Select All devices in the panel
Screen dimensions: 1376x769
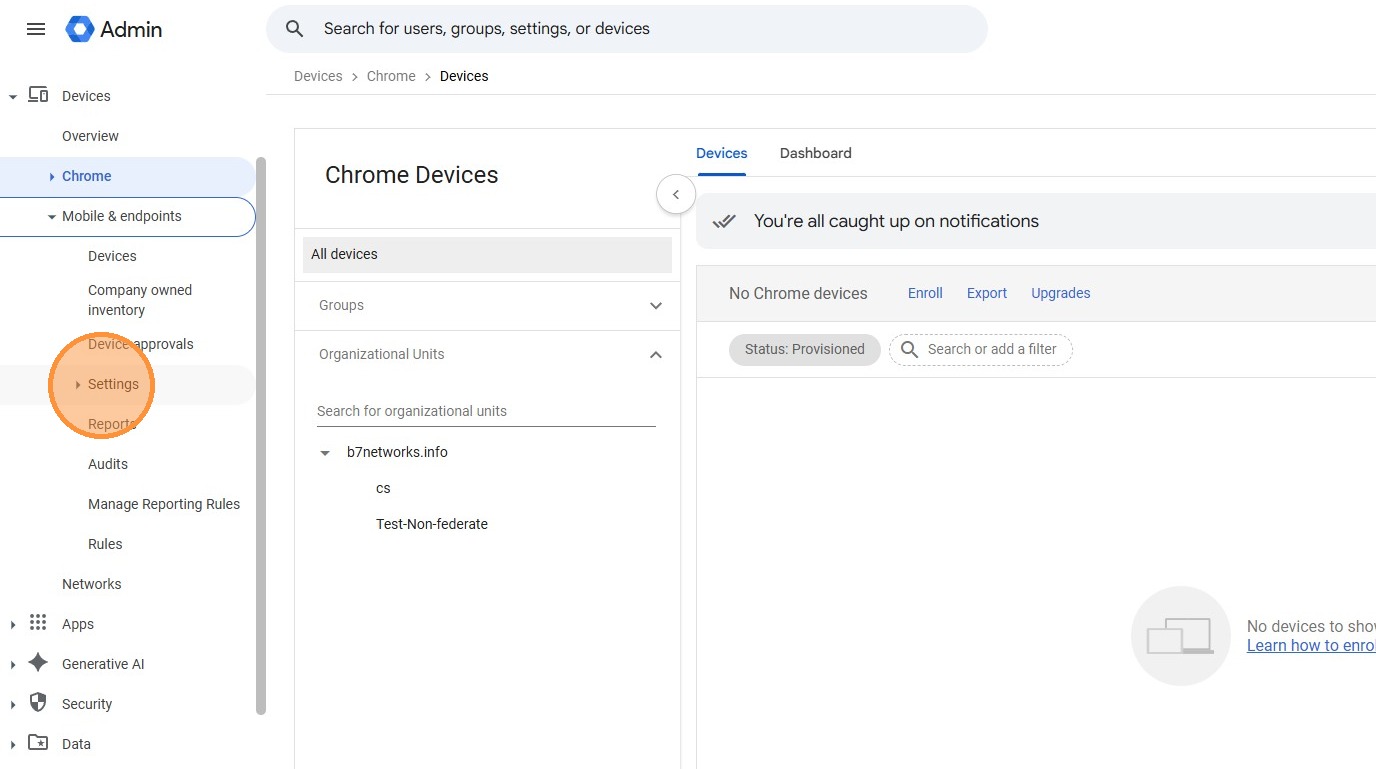pyautogui.click(x=487, y=255)
